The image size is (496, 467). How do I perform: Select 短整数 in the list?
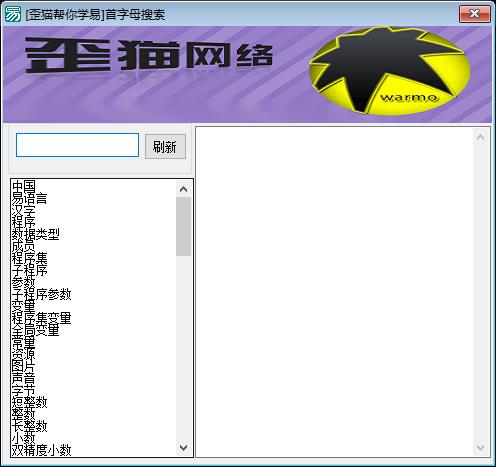click(x=29, y=402)
